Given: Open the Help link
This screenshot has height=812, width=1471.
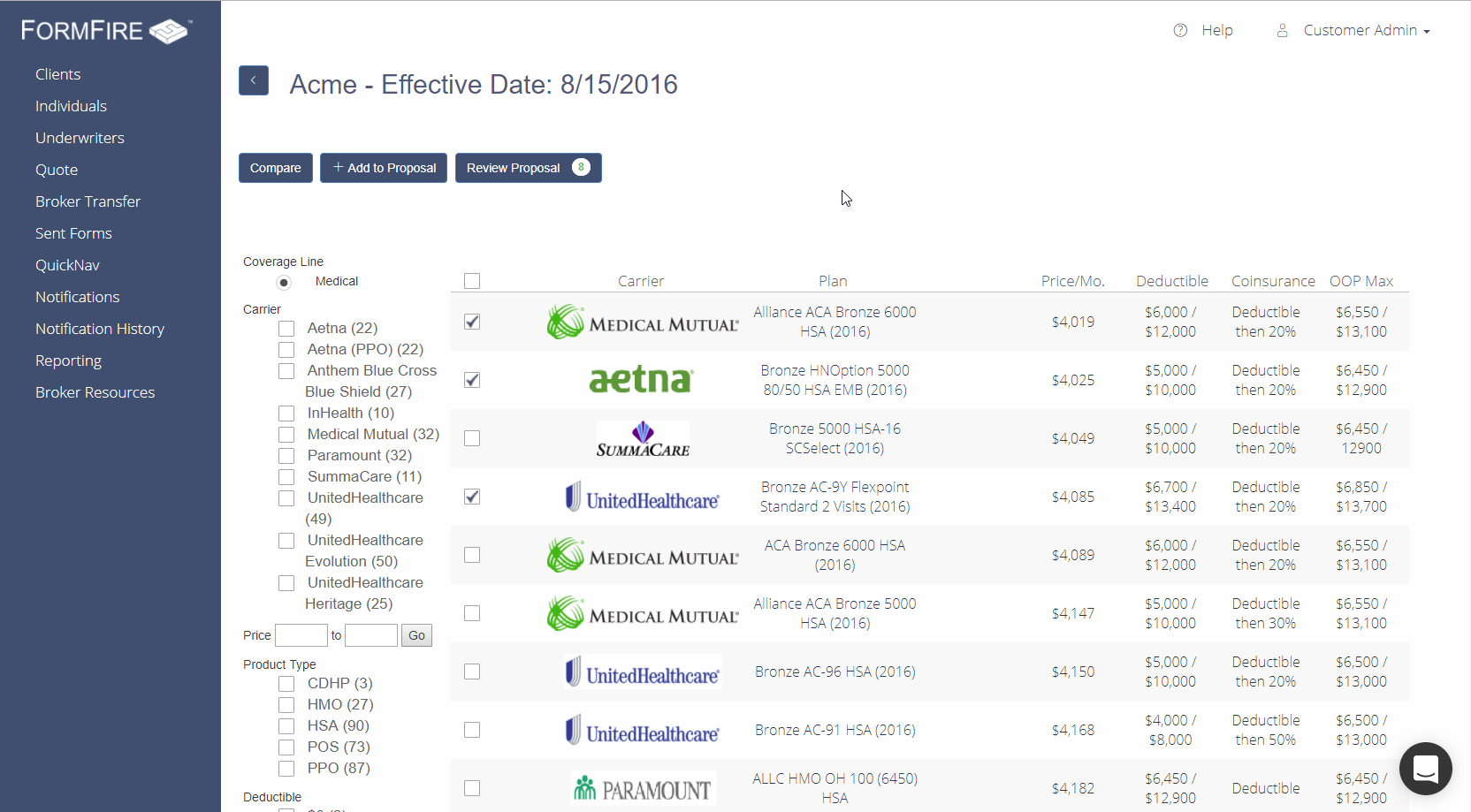Looking at the screenshot, I should [x=1217, y=30].
